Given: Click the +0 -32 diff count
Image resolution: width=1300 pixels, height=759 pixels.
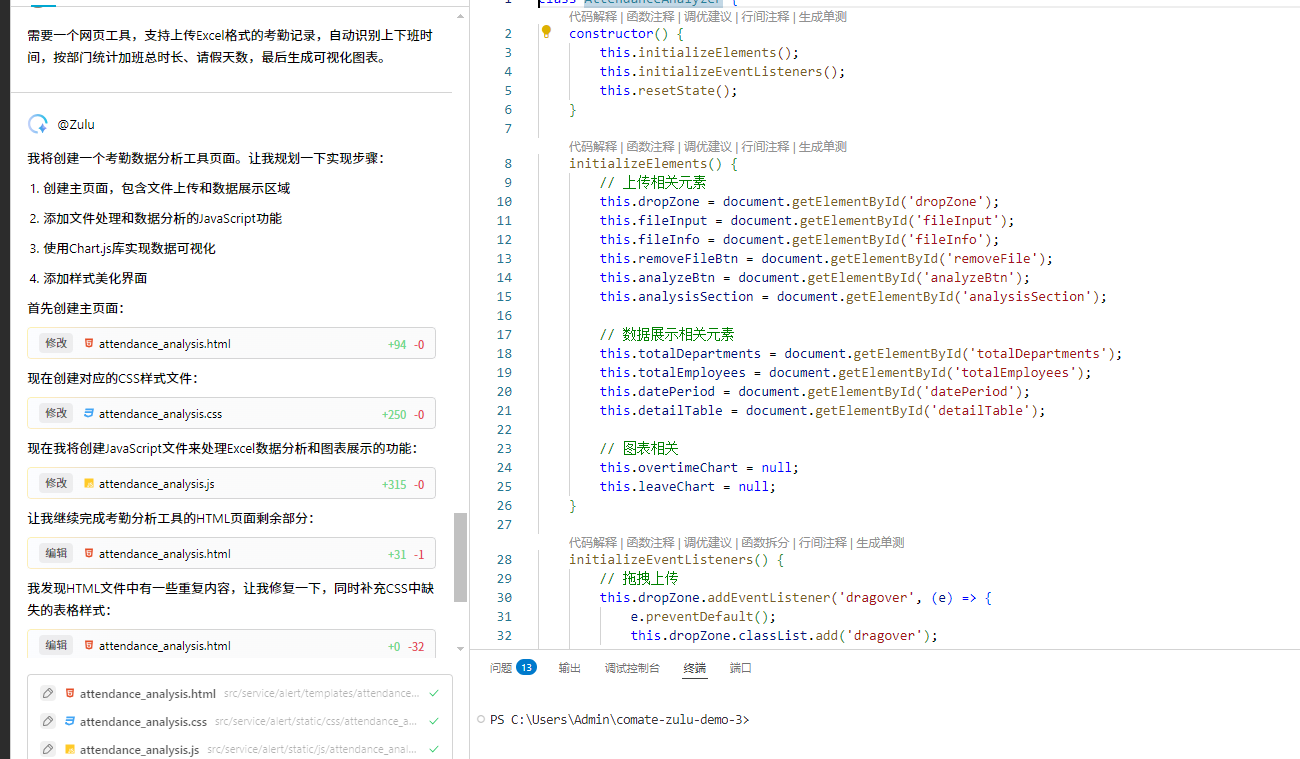Looking at the screenshot, I should coord(406,646).
